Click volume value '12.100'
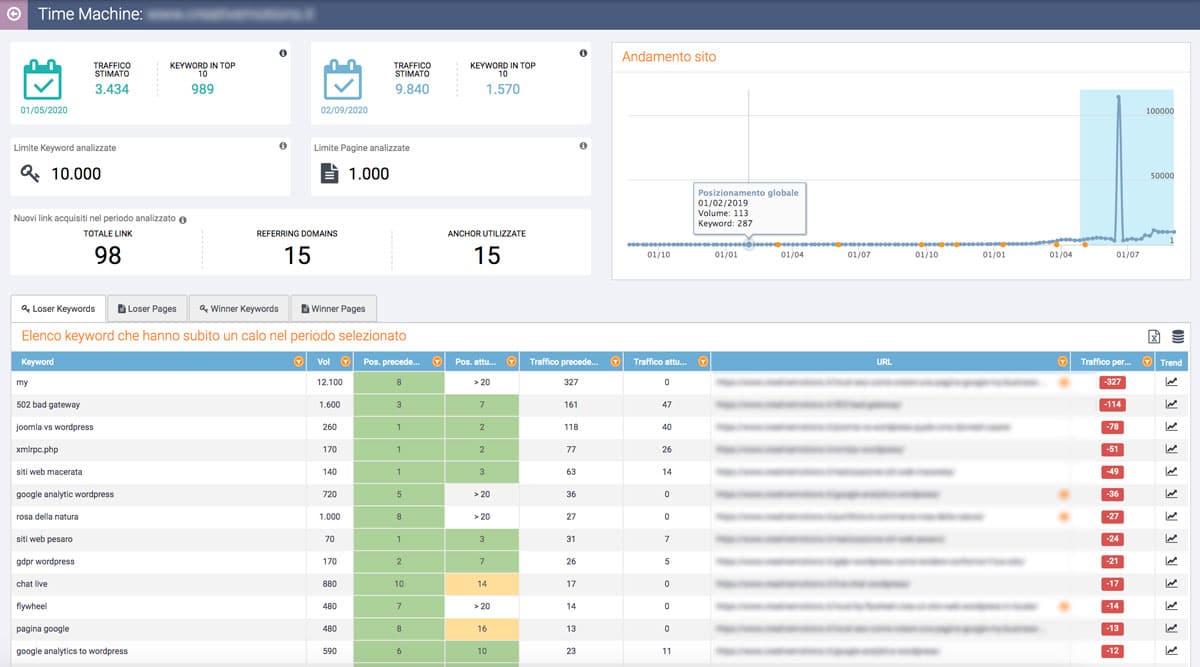Image resolution: width=1200 pixels, height=667 pixels. (330, 382)
